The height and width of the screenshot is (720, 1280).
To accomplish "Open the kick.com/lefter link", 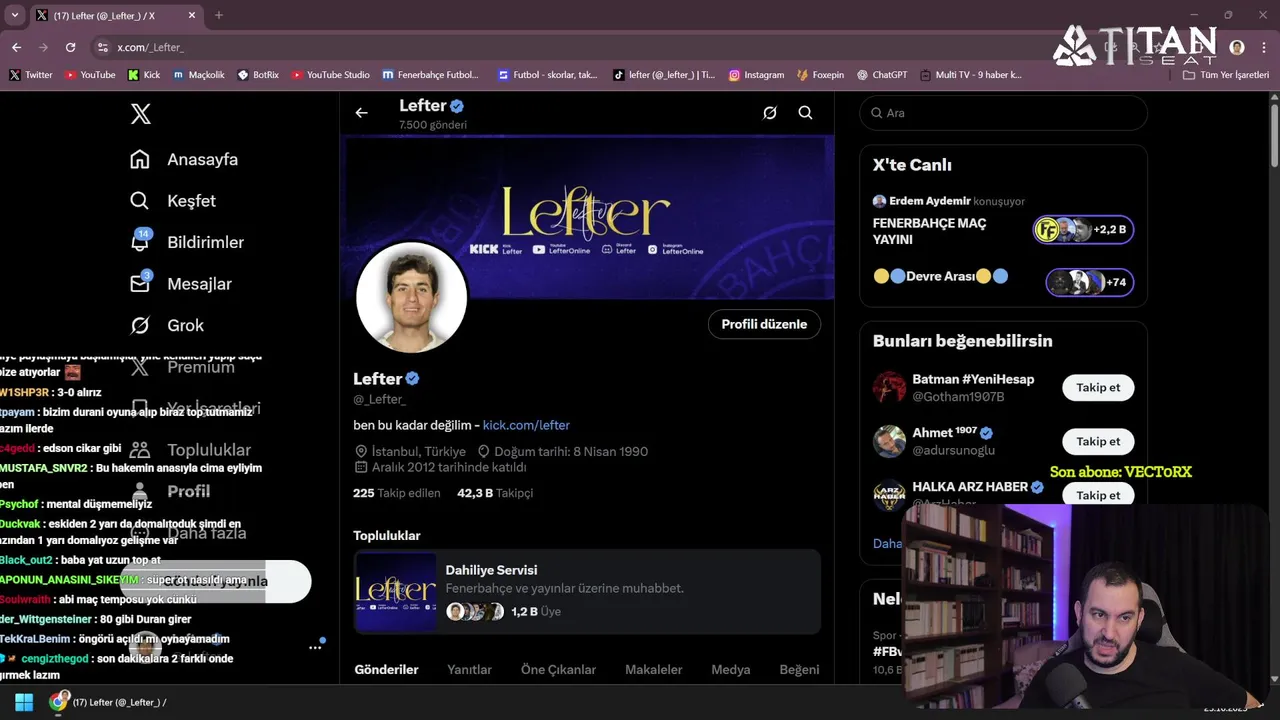I will point(526,425).
